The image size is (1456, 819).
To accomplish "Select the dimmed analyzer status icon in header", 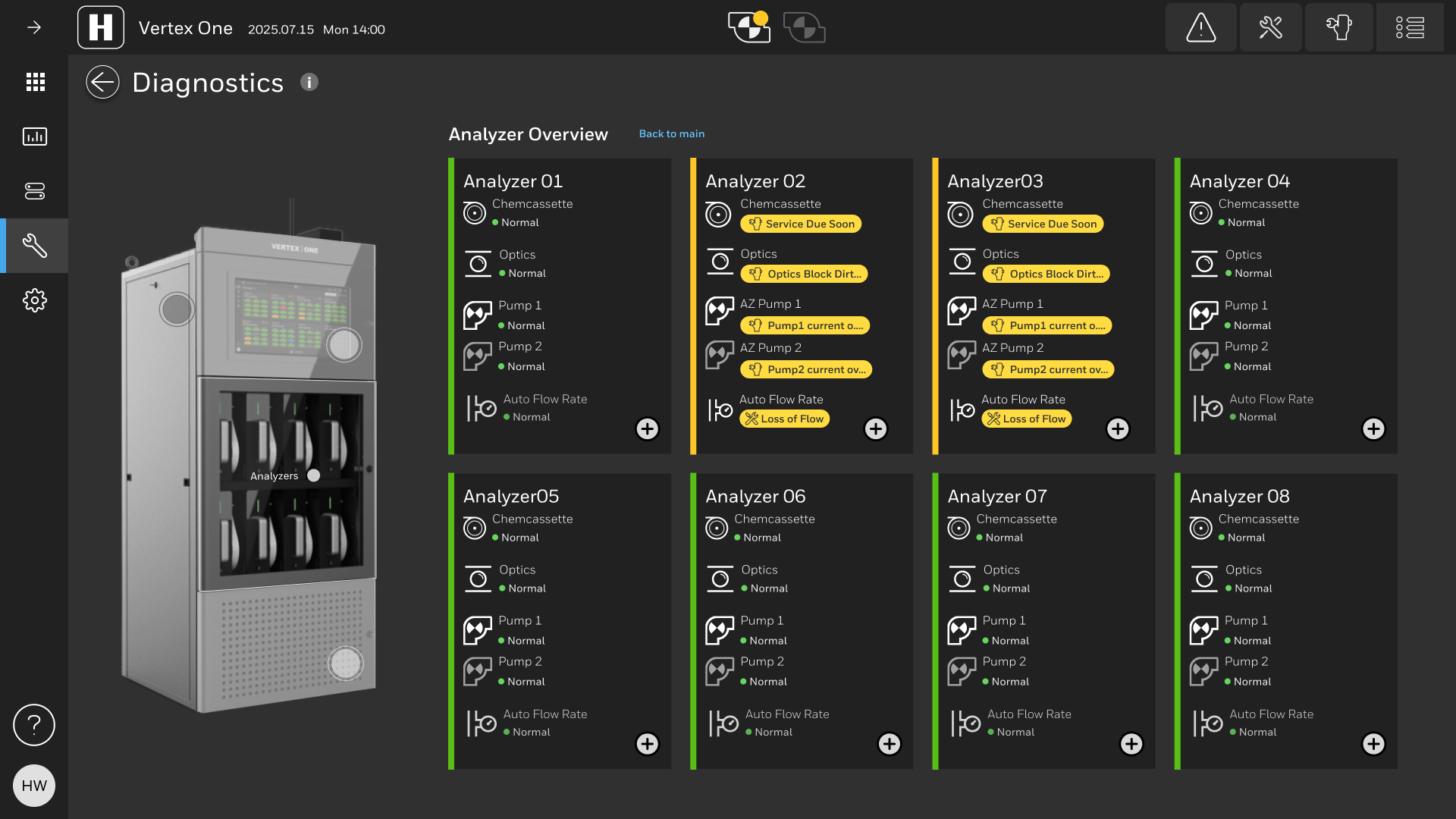I will (804, 28).
